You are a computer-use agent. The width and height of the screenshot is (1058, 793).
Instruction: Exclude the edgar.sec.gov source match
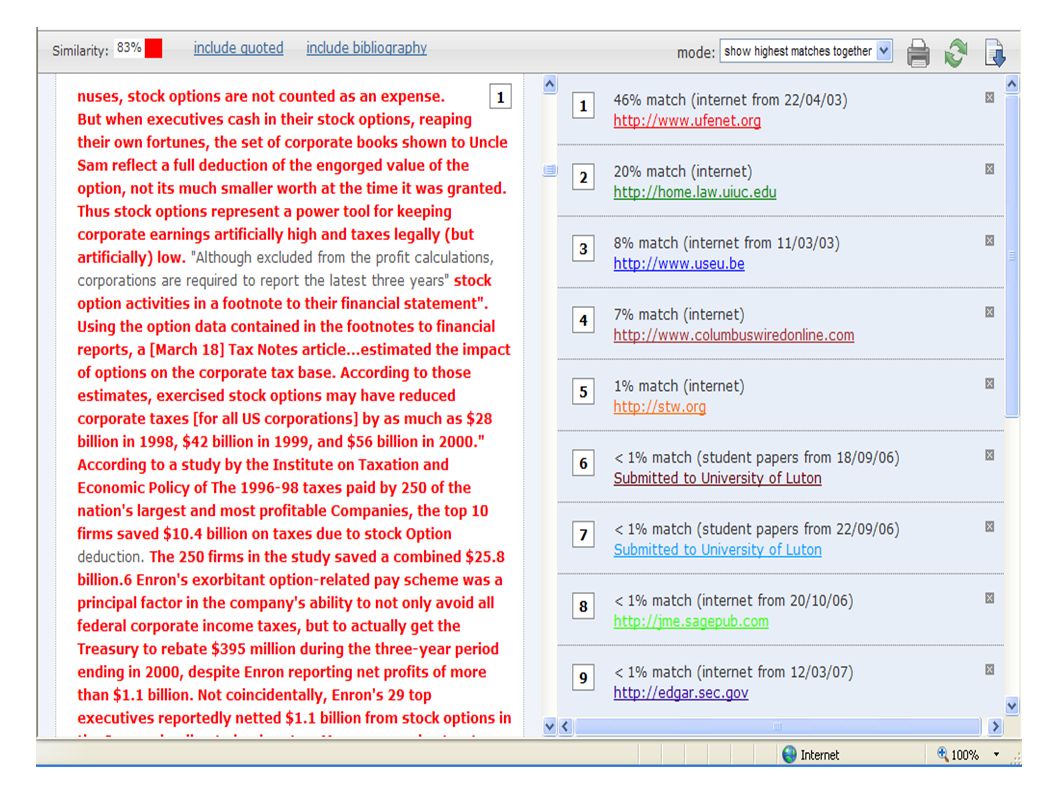click(x=989, y=669)
